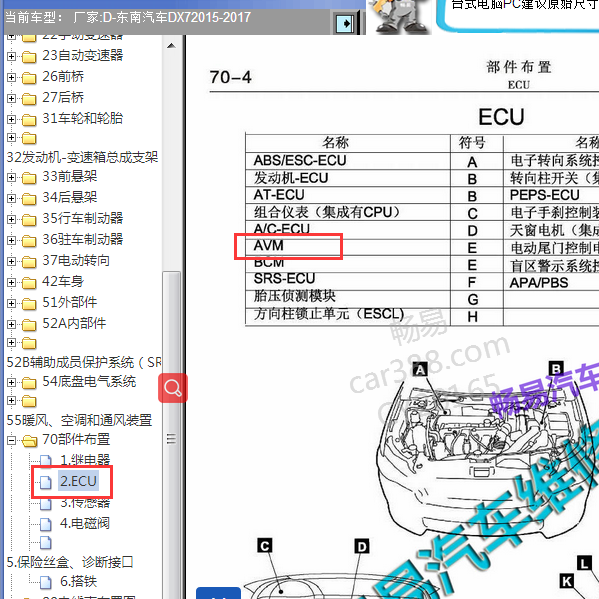The width and height of the screenshot is (599, 599).
Task: Open the 55暖风、空调和通风装置 entry
Action: pyautogui.click(x=79, y=420)
